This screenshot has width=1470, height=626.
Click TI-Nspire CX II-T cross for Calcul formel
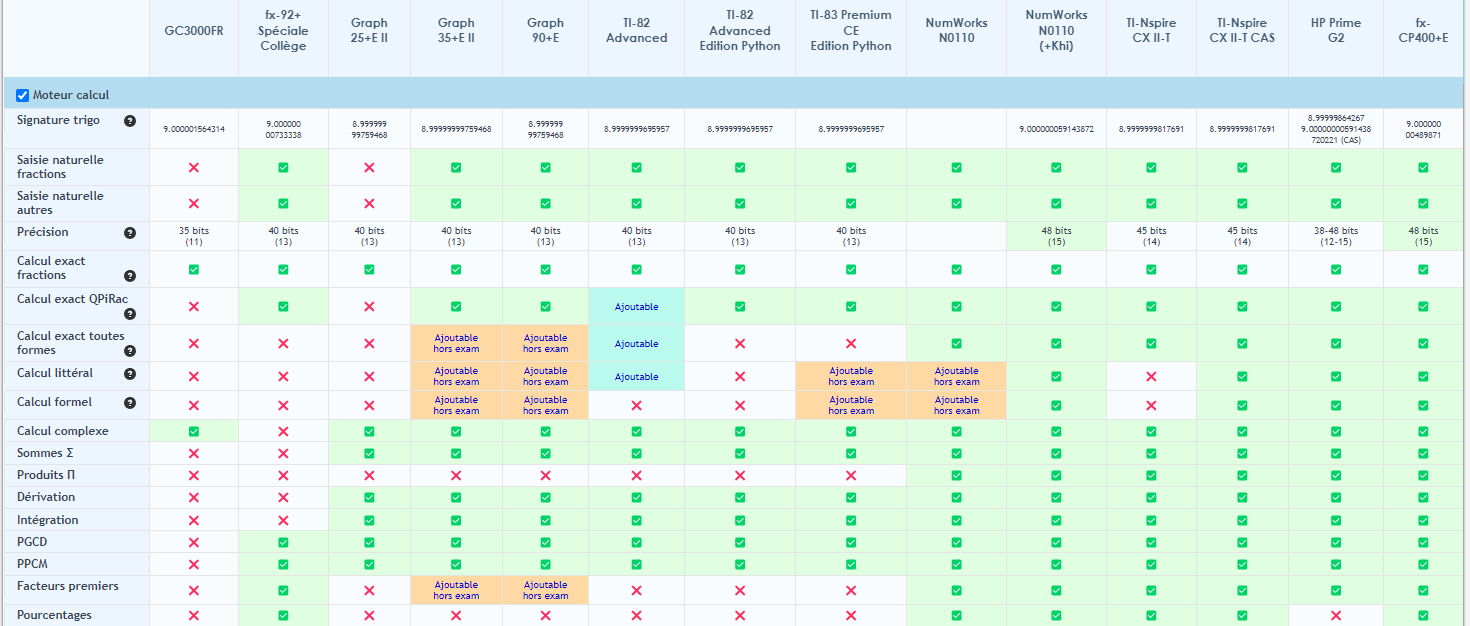click(1151, 405)
